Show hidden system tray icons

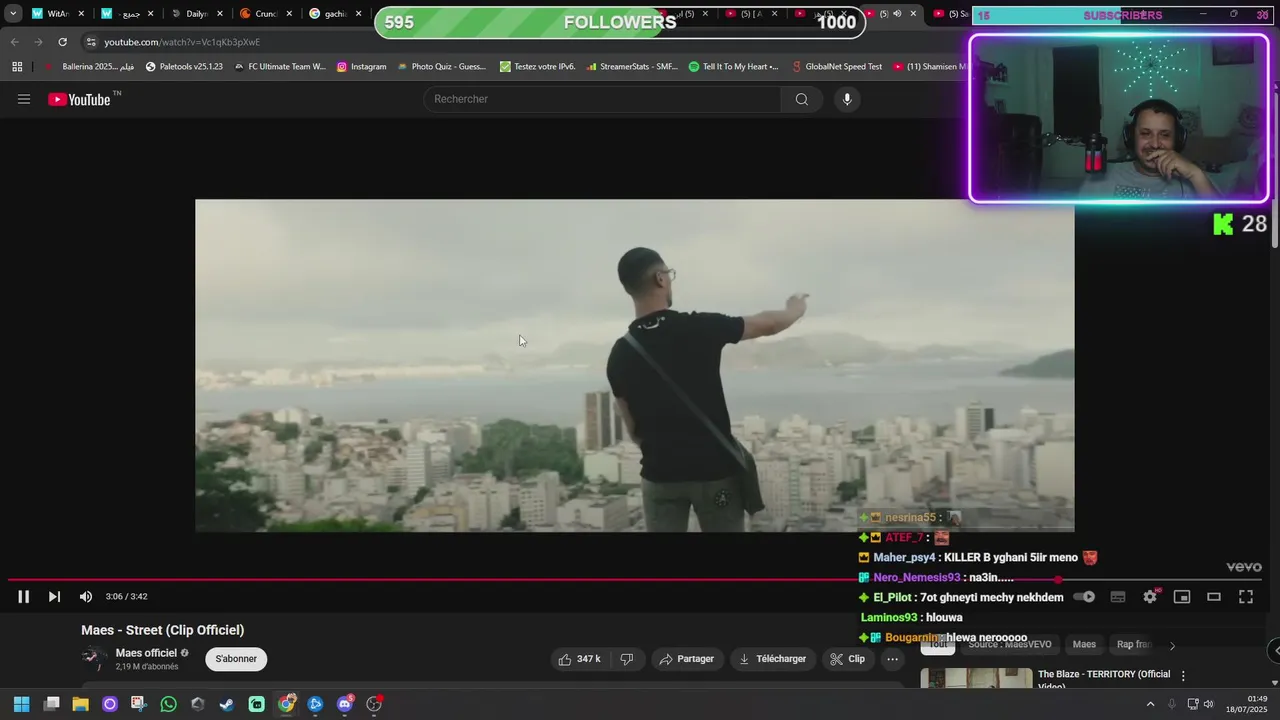[1150, 704]
